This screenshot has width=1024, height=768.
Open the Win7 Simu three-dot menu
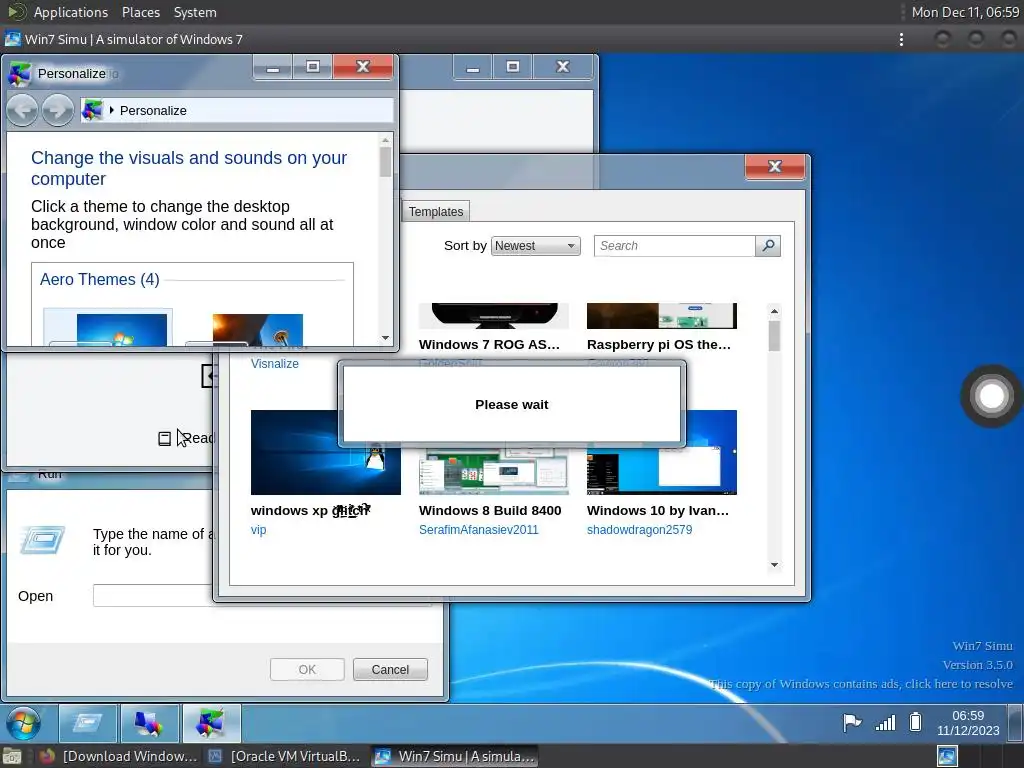[901, 40]
